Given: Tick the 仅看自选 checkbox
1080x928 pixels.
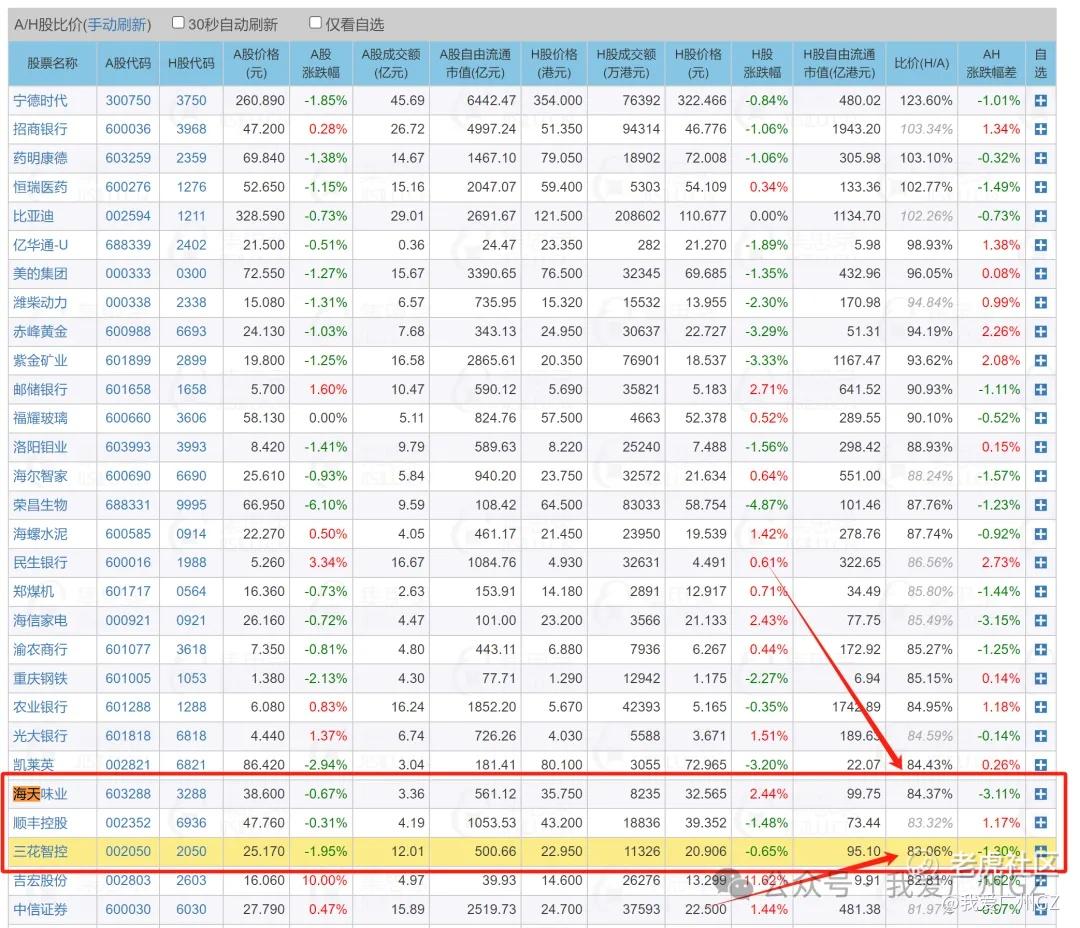Looking at the screenshot, I should pos(315,23).
